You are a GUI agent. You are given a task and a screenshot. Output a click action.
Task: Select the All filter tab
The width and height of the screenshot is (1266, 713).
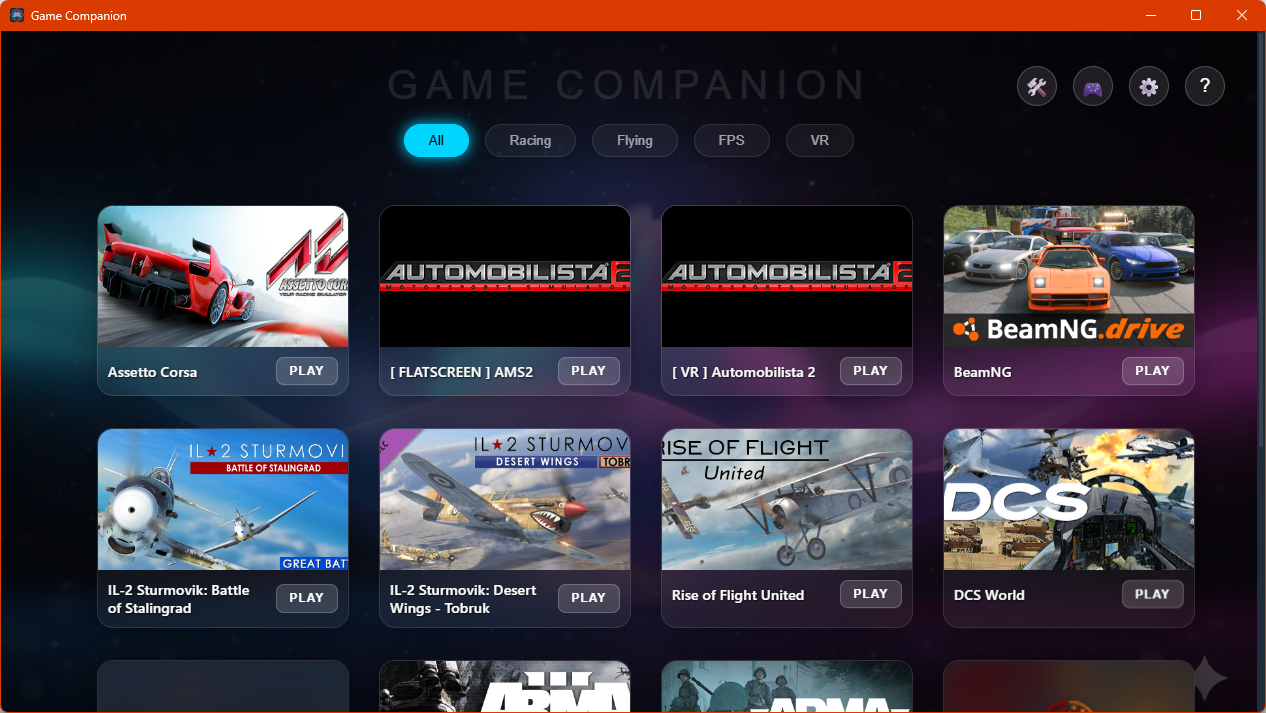(436, 141)
